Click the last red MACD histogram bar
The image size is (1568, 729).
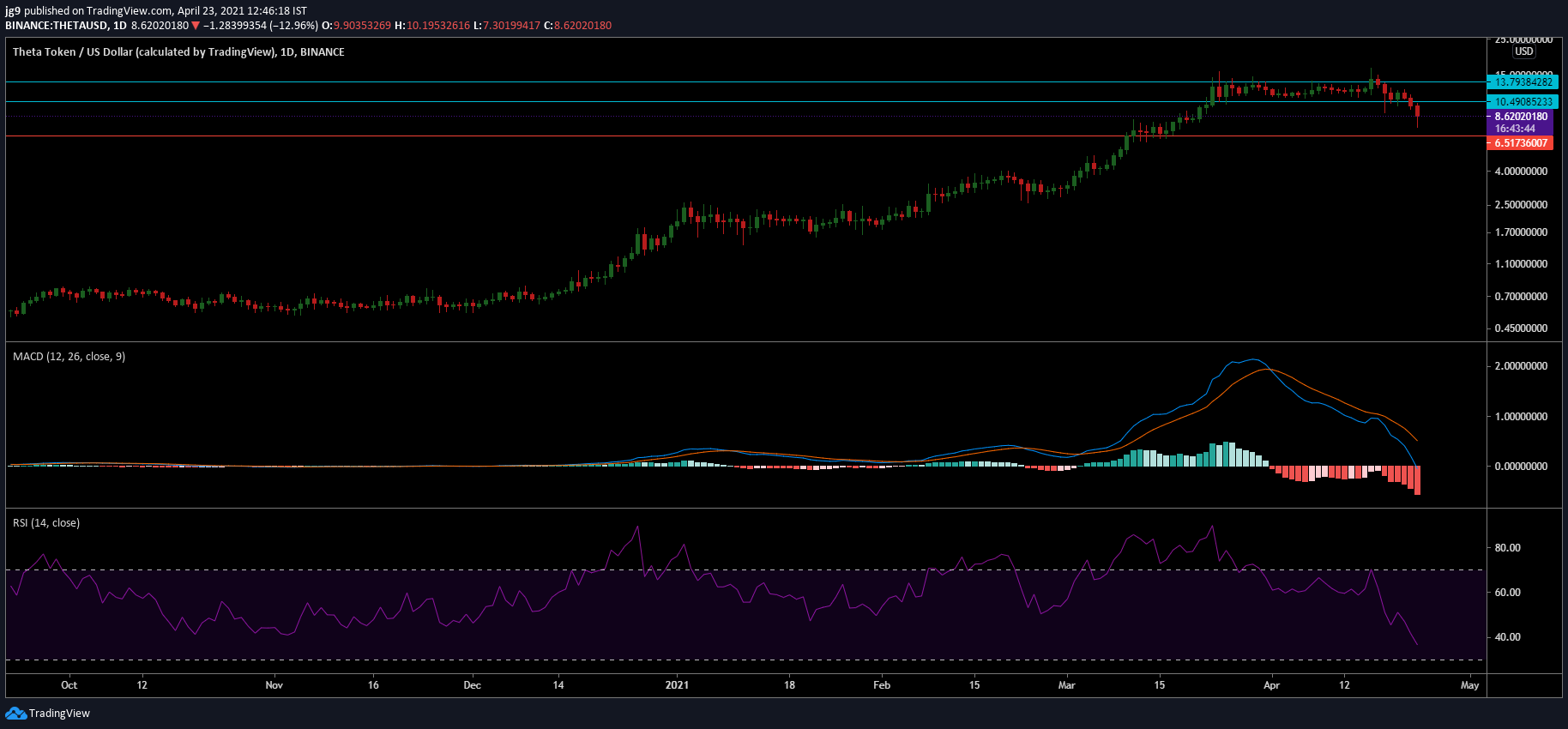[x=1417, y=480]
